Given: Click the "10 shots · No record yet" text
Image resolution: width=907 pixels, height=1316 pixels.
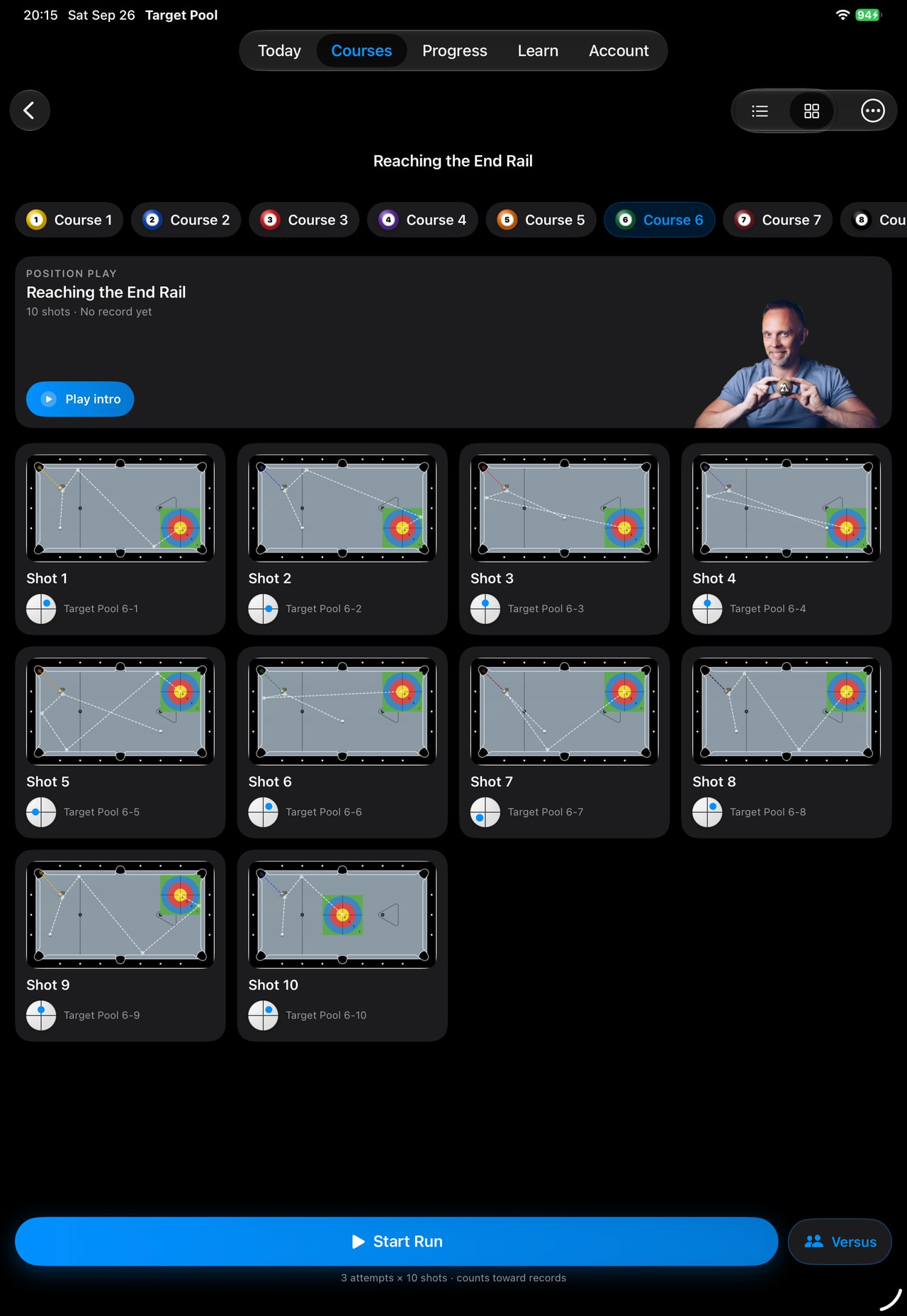Looking at the screenshot, I should [89, 312].
